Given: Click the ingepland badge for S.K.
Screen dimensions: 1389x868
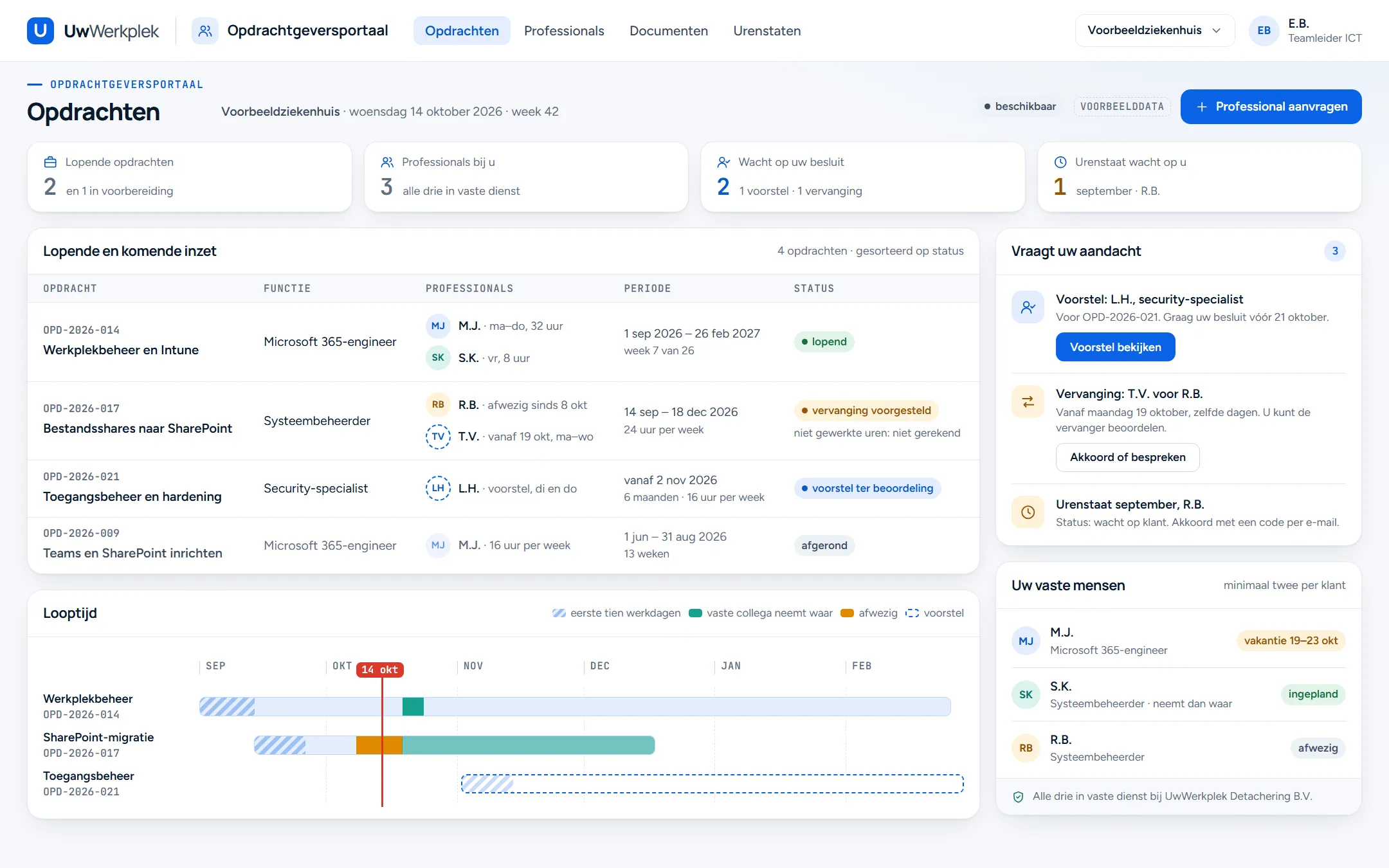Looking at the screenshot, I should click(x=1312, y=694).
